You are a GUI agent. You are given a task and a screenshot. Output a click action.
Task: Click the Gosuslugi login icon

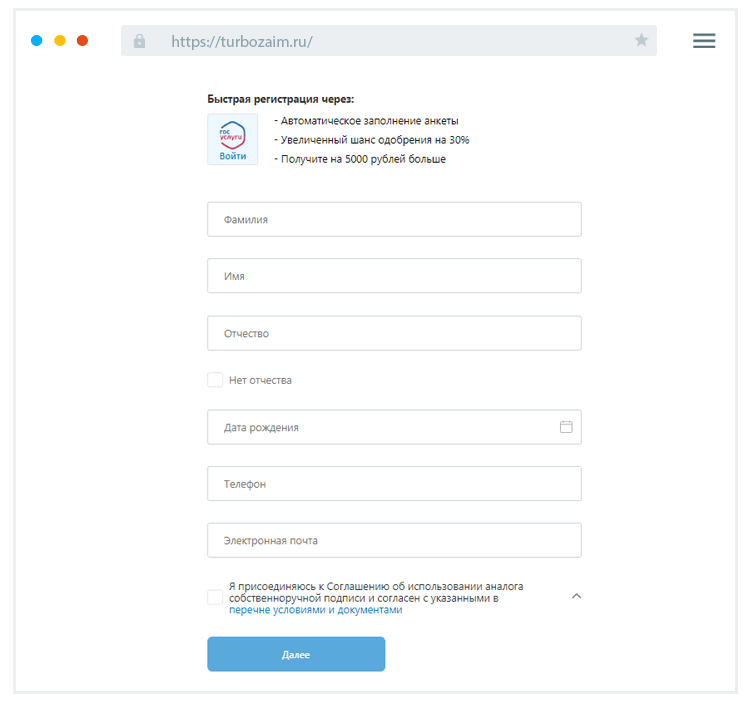232,139
